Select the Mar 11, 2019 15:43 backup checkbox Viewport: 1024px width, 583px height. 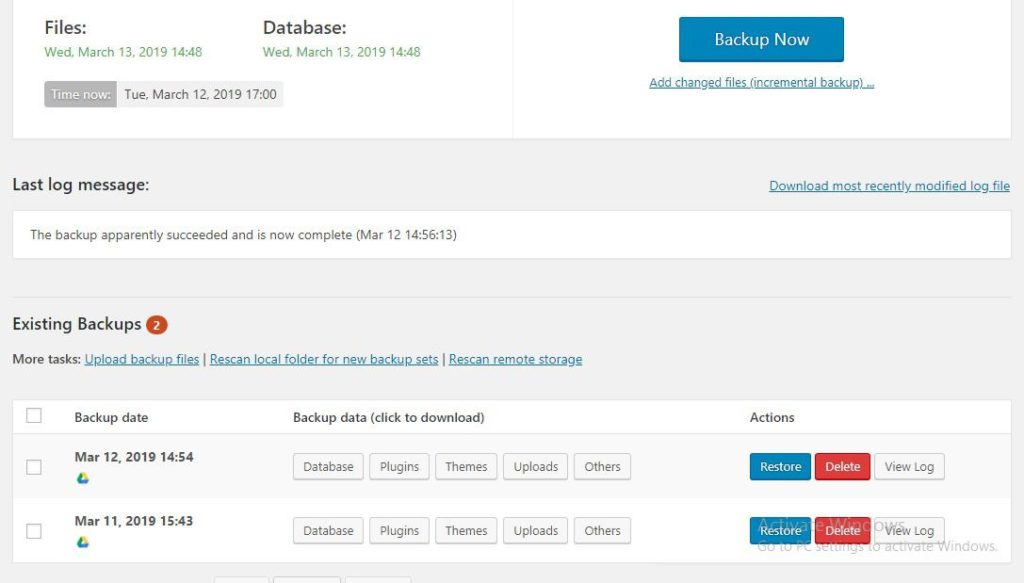(34, 531)
